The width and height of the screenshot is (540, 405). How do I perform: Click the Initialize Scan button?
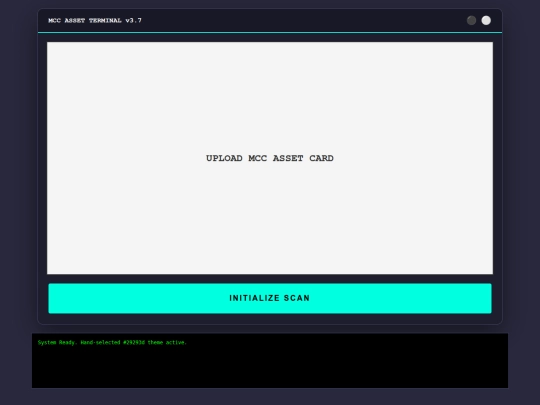pyautogui.click(x=270, y=298)
